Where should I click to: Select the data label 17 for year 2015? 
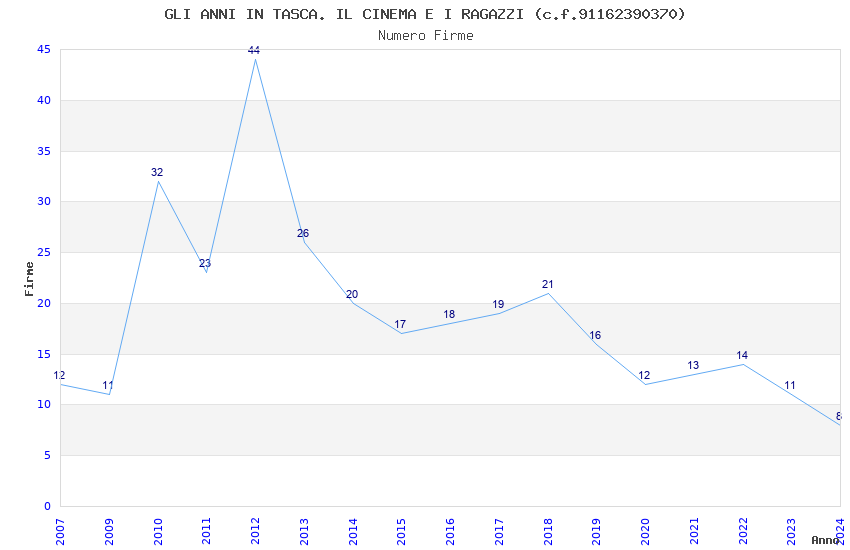[x=400, y=325]
